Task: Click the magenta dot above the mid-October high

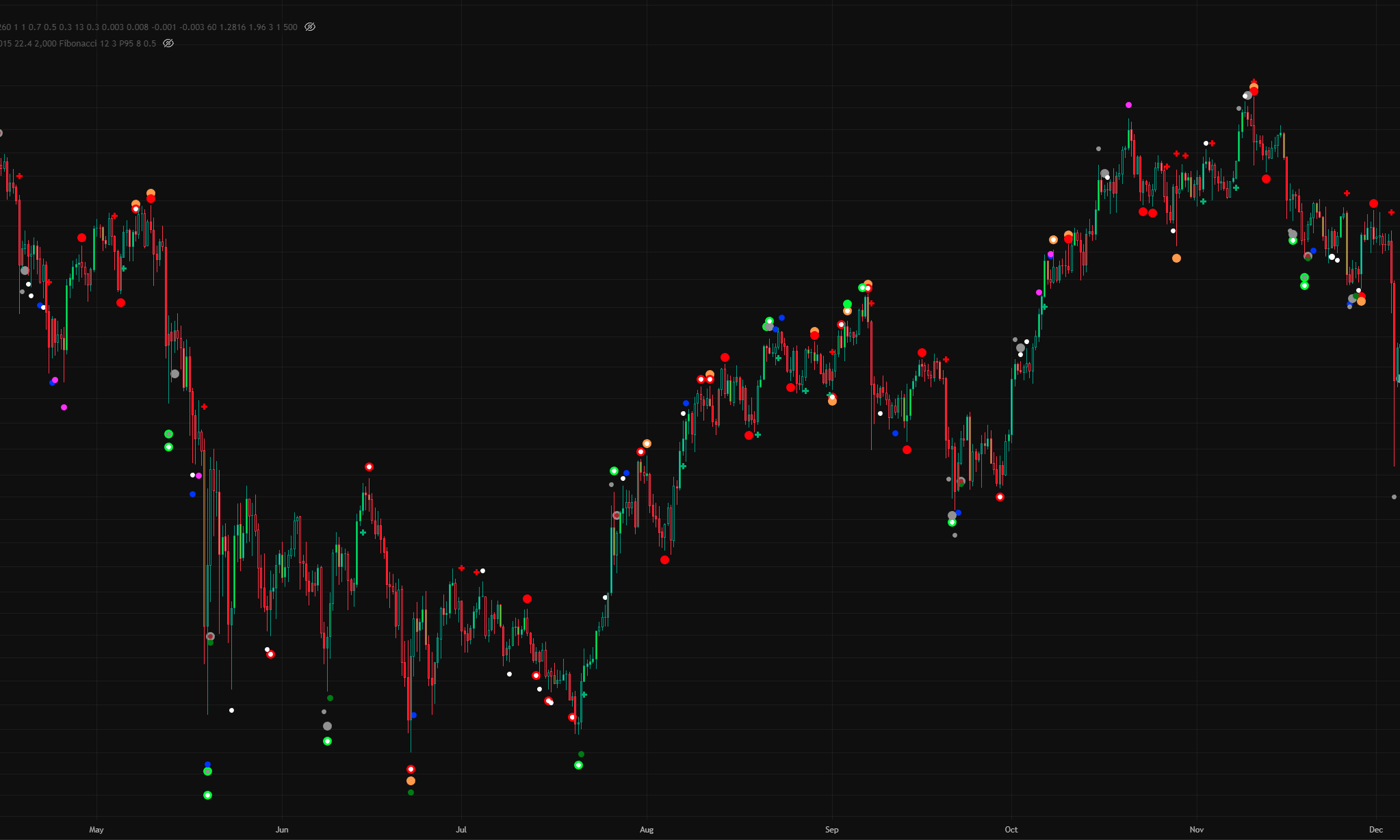Action: [x=1128, y=105]
